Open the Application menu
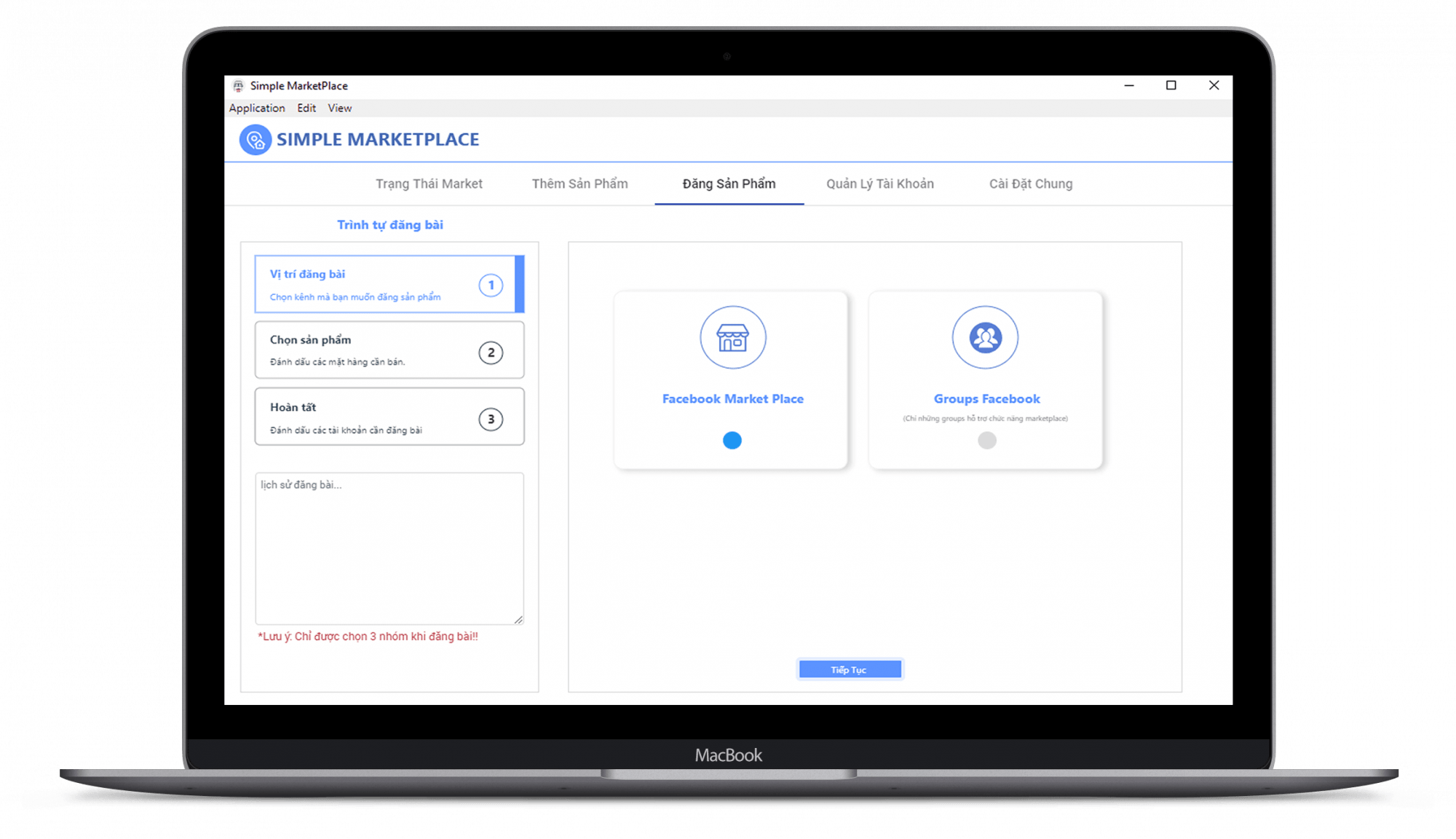1456x839 pixels. tap(257, 108)
